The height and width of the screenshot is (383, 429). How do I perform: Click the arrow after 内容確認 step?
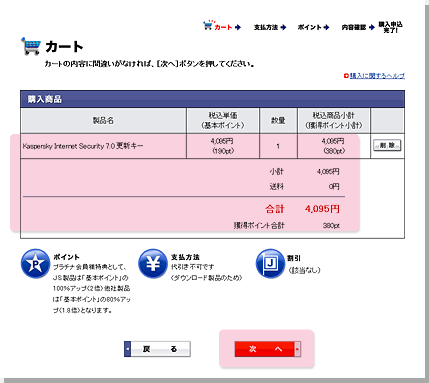click(372, 27)
